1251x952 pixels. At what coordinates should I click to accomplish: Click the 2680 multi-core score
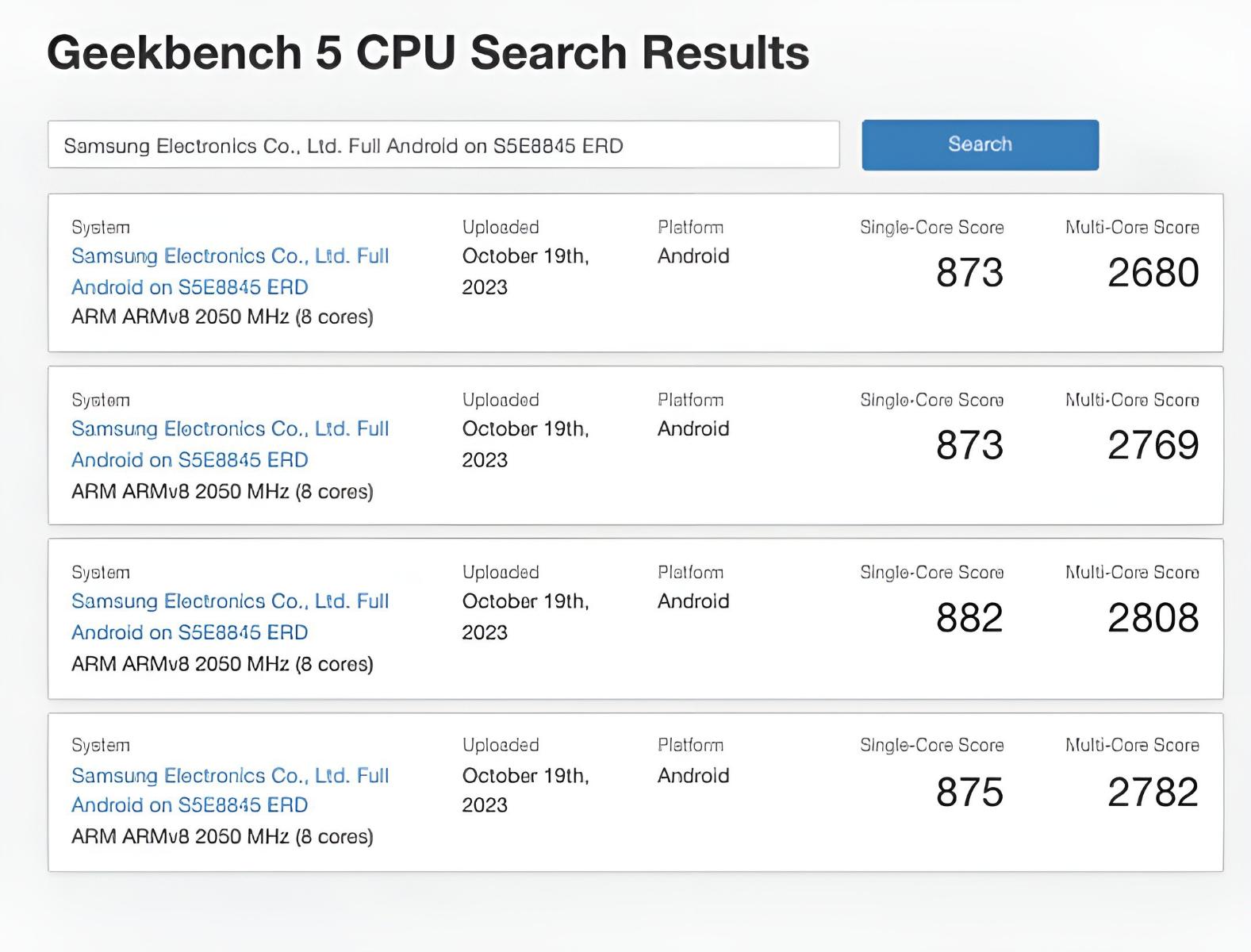[x=1153, y=273]
